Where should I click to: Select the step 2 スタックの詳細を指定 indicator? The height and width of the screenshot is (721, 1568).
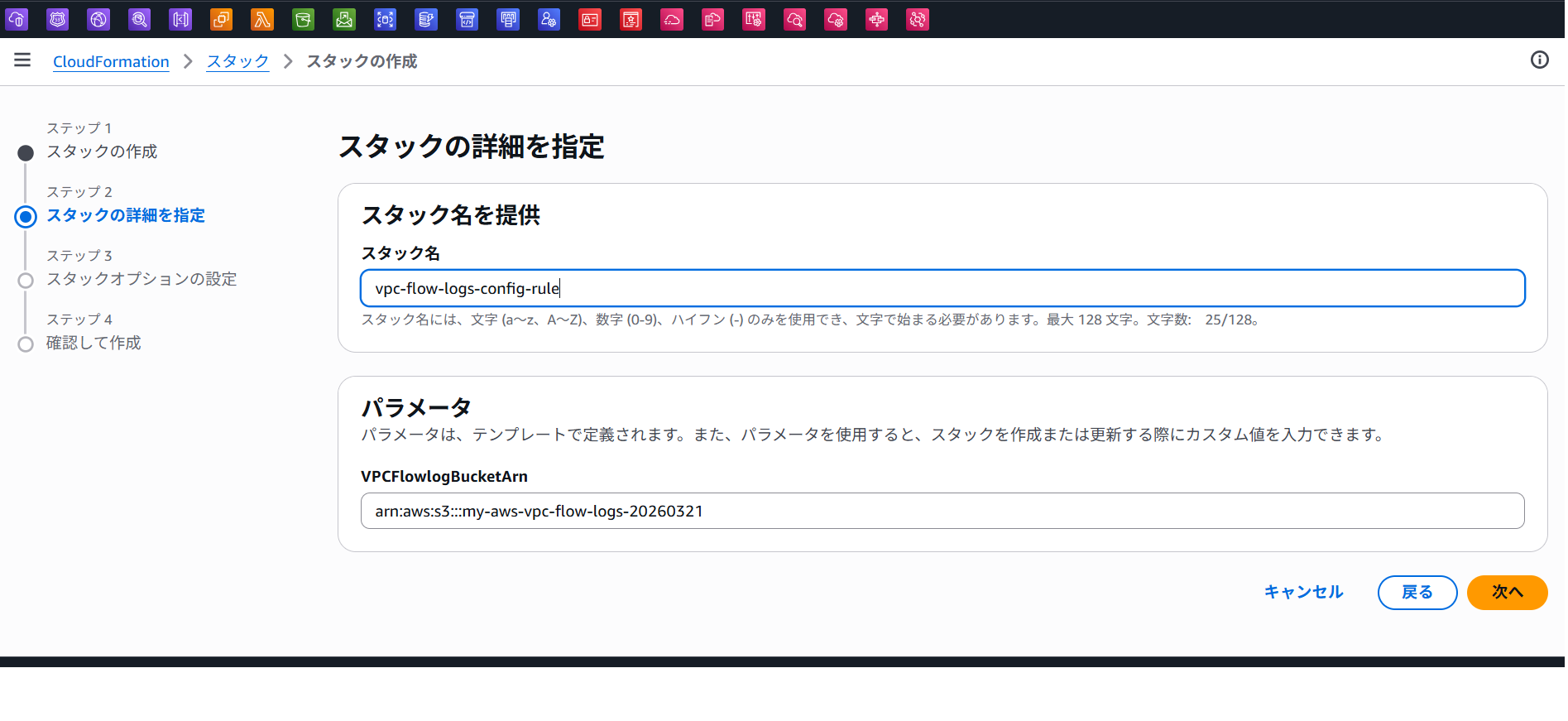[26, 217]
